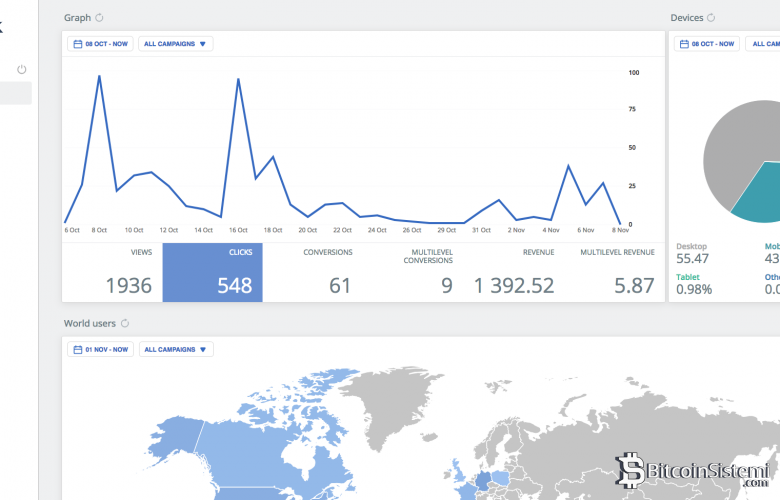The image size is (780, 500).
Task: Click the Devices panel refresh icon
Action: click(711, 18)
